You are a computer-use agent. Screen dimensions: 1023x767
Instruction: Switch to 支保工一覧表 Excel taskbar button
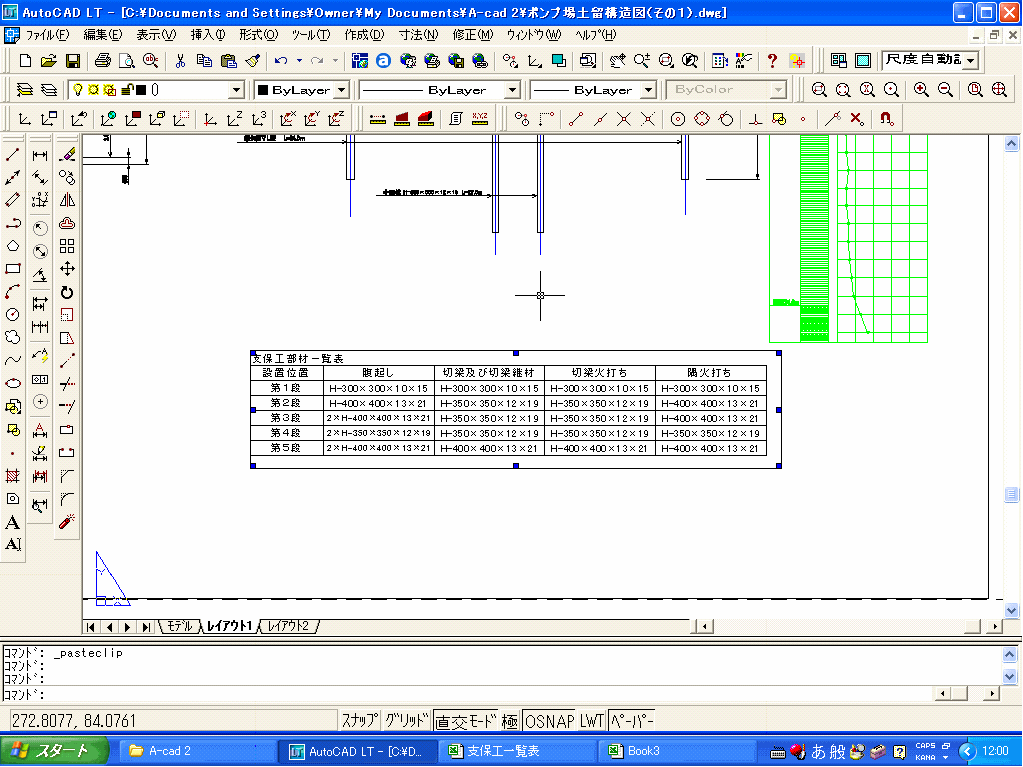pos(517,751)
